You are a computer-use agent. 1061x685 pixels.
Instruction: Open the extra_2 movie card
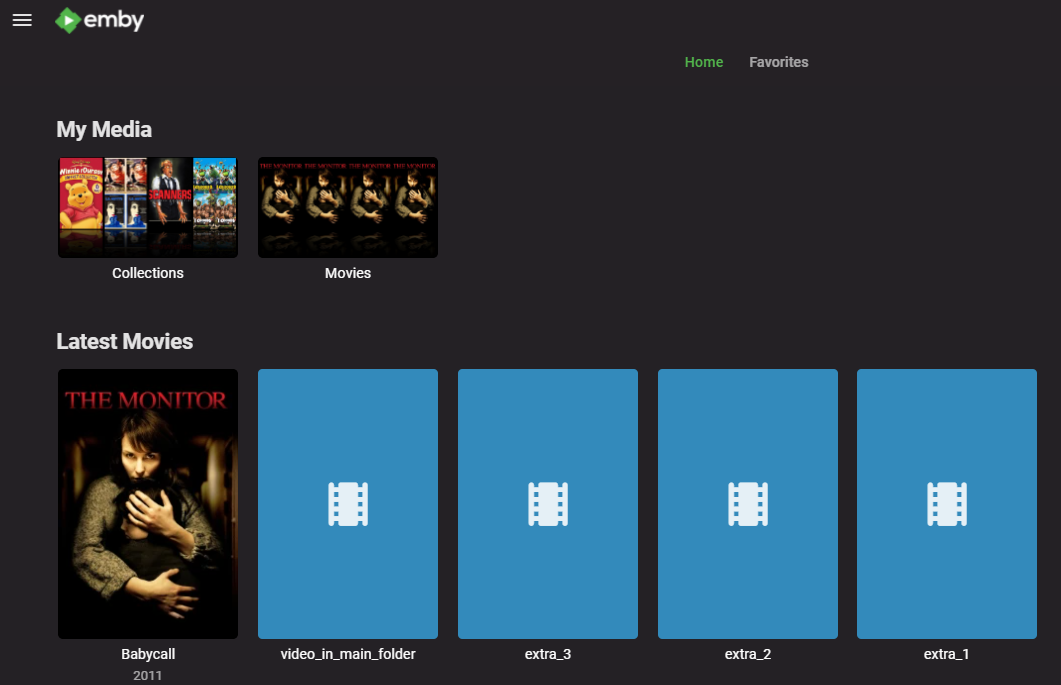[x=748, y=504]
